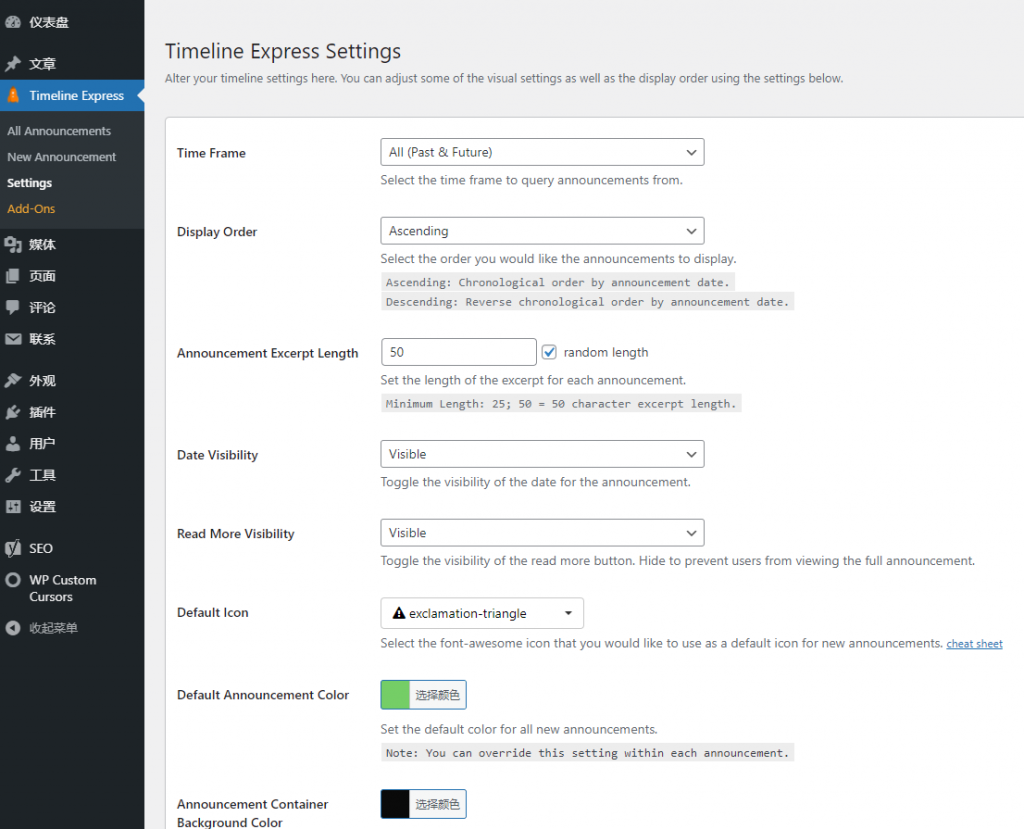Click the Yoast SEO icon
Viewport: 1024px width, 829px height.
click(13, 549)
